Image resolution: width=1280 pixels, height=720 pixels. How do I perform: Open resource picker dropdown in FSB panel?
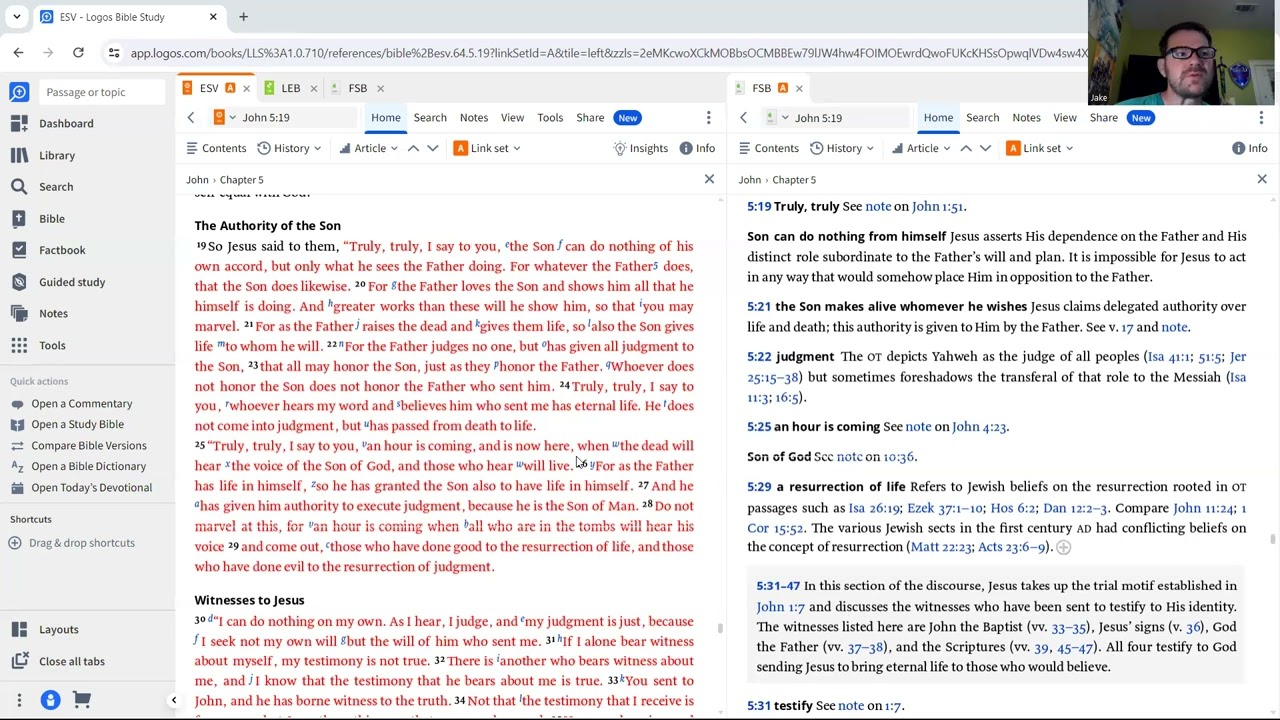[777, 118]
